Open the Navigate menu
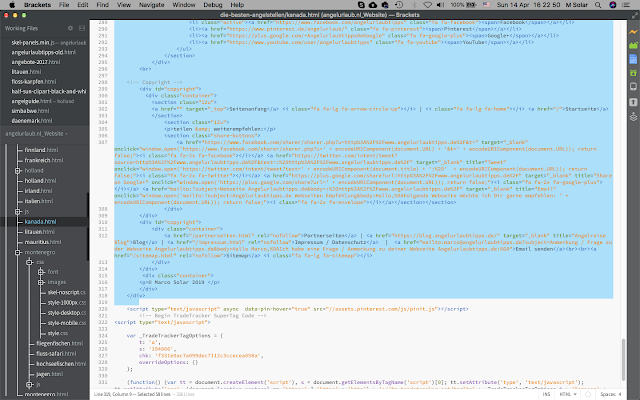Screen dimensions: 640x400 coord(151,5)
